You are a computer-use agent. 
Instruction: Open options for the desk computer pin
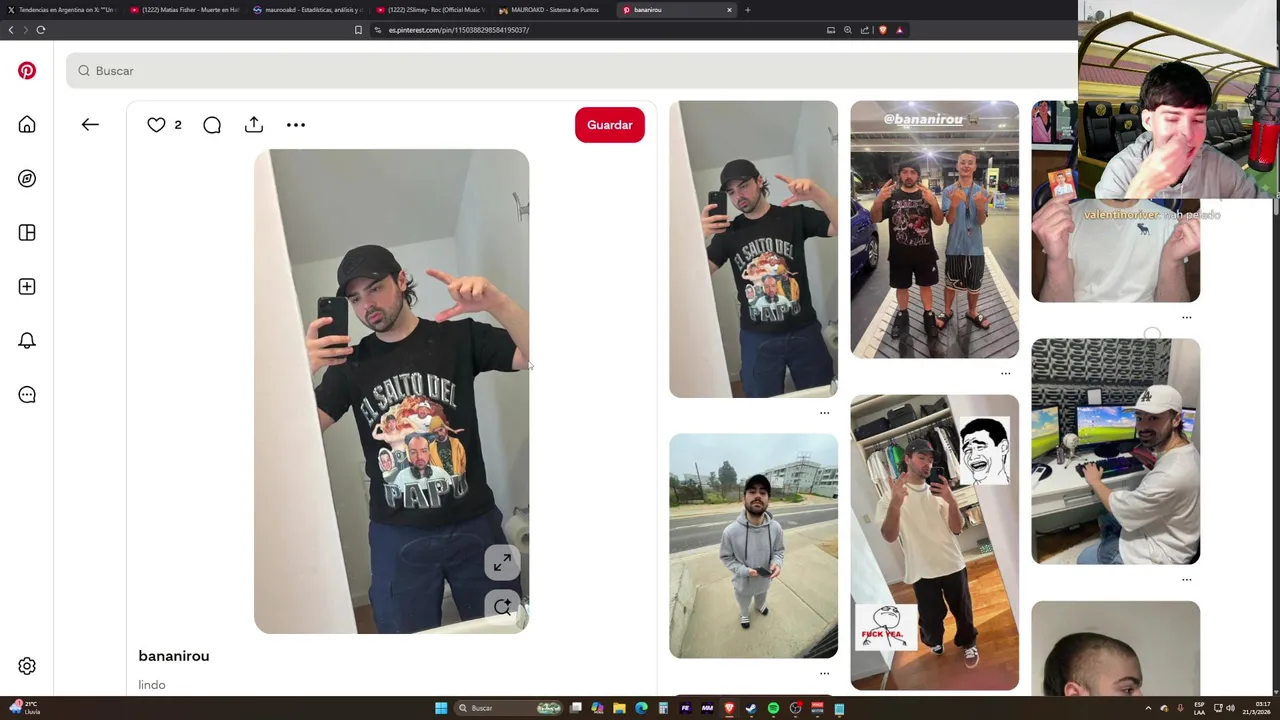click(1187, 579)
